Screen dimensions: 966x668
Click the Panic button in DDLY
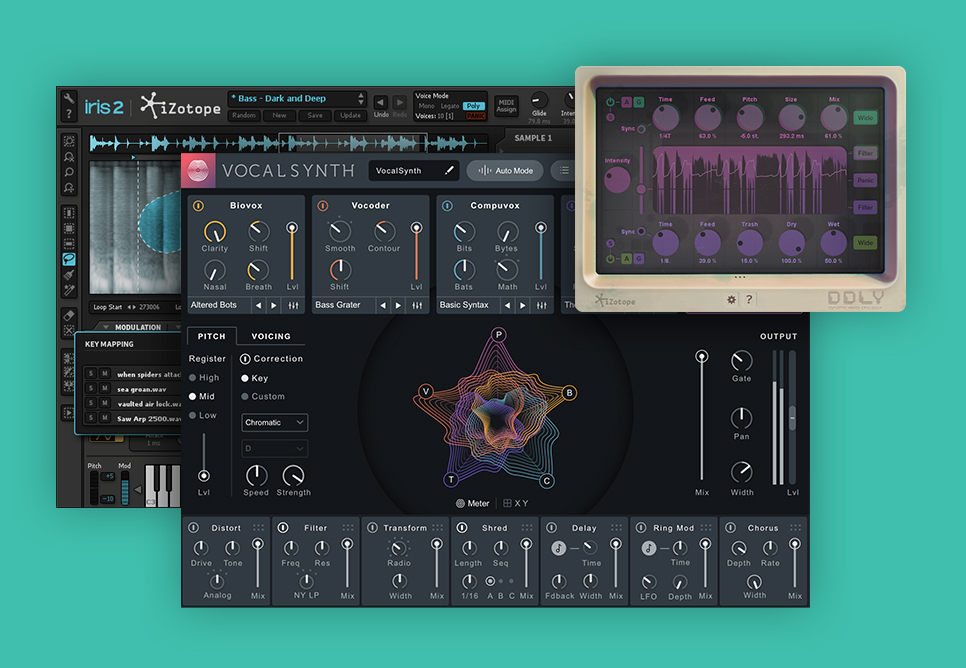(865, 180)
